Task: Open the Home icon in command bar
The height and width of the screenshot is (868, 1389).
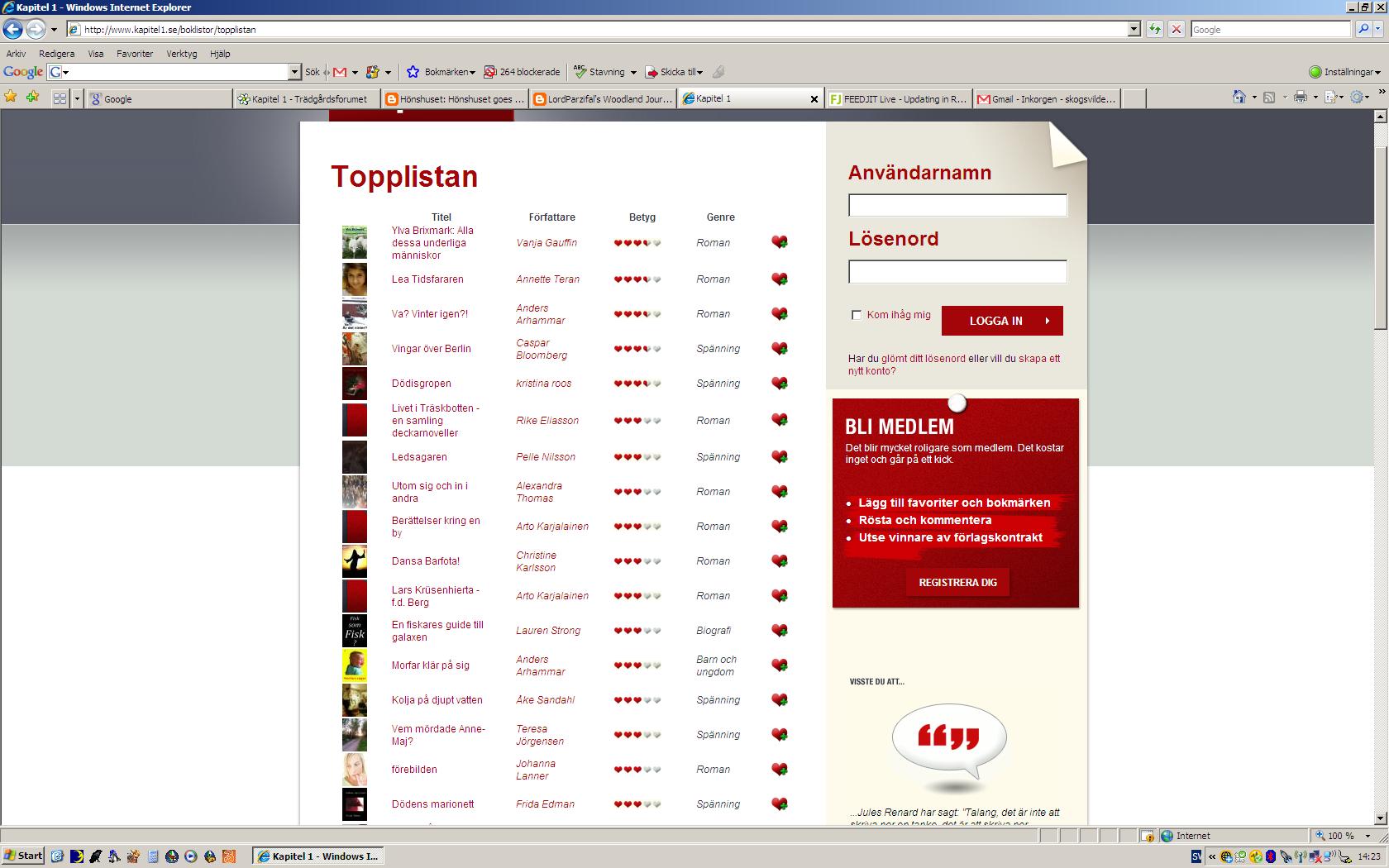Action: click(1239, 98)
